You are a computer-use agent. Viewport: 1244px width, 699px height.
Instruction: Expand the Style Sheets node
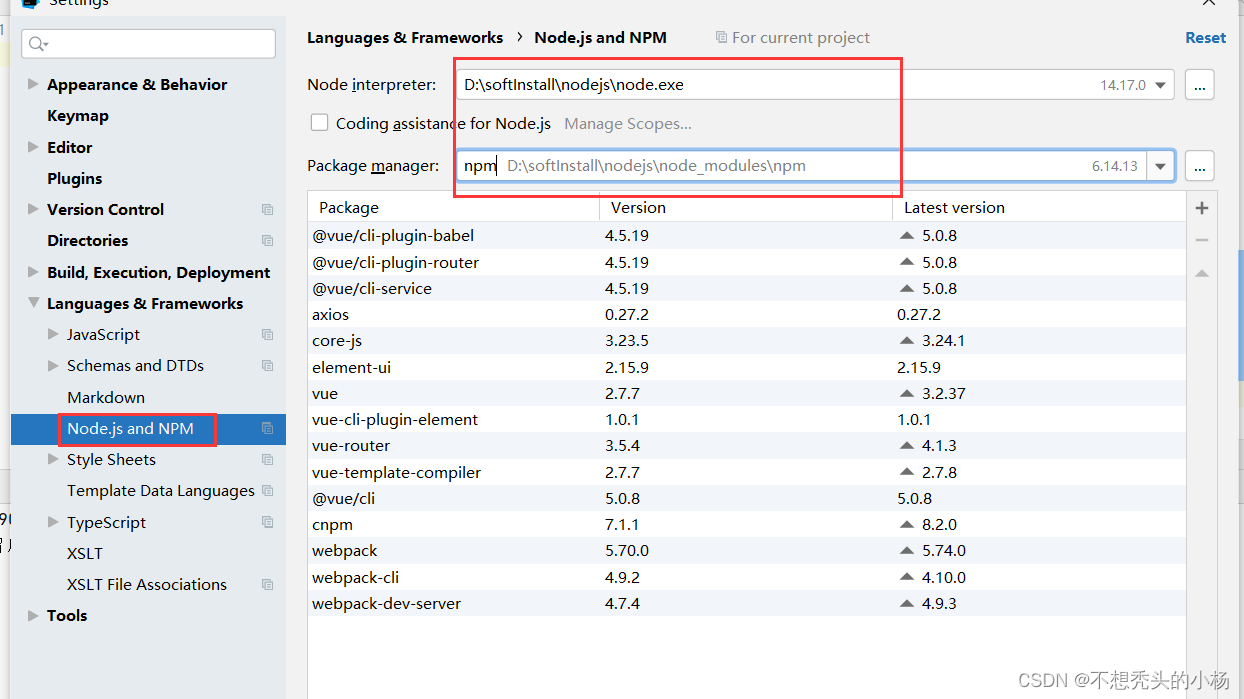click(x=54, y=460)
